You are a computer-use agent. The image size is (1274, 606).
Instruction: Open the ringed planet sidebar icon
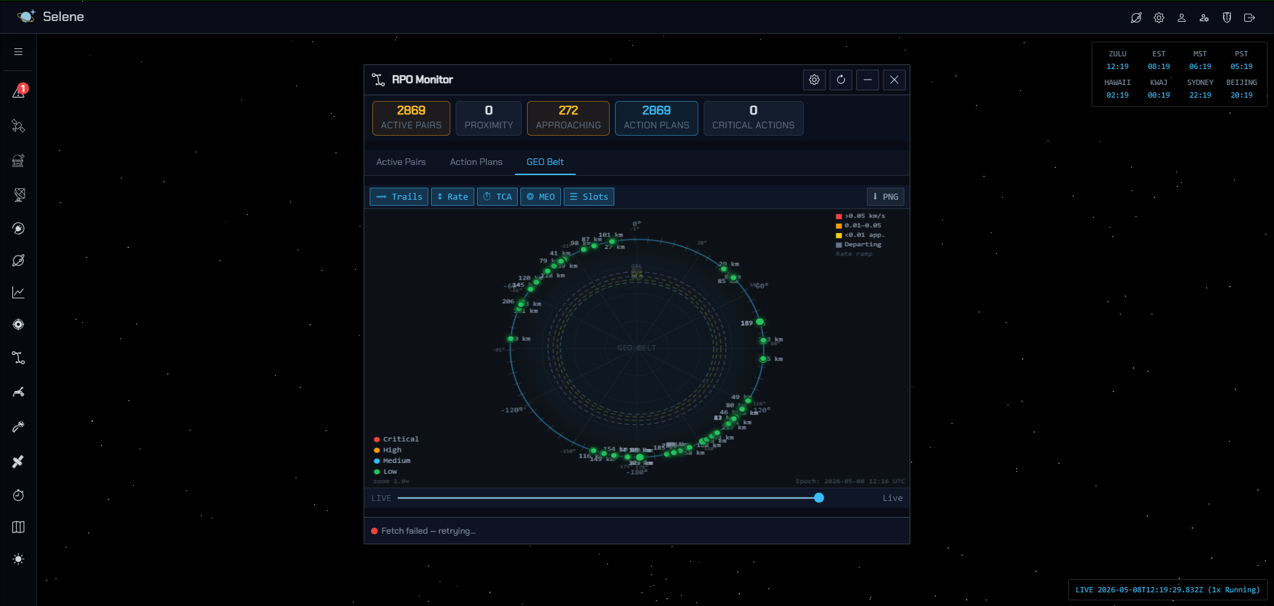coord(18,260)
